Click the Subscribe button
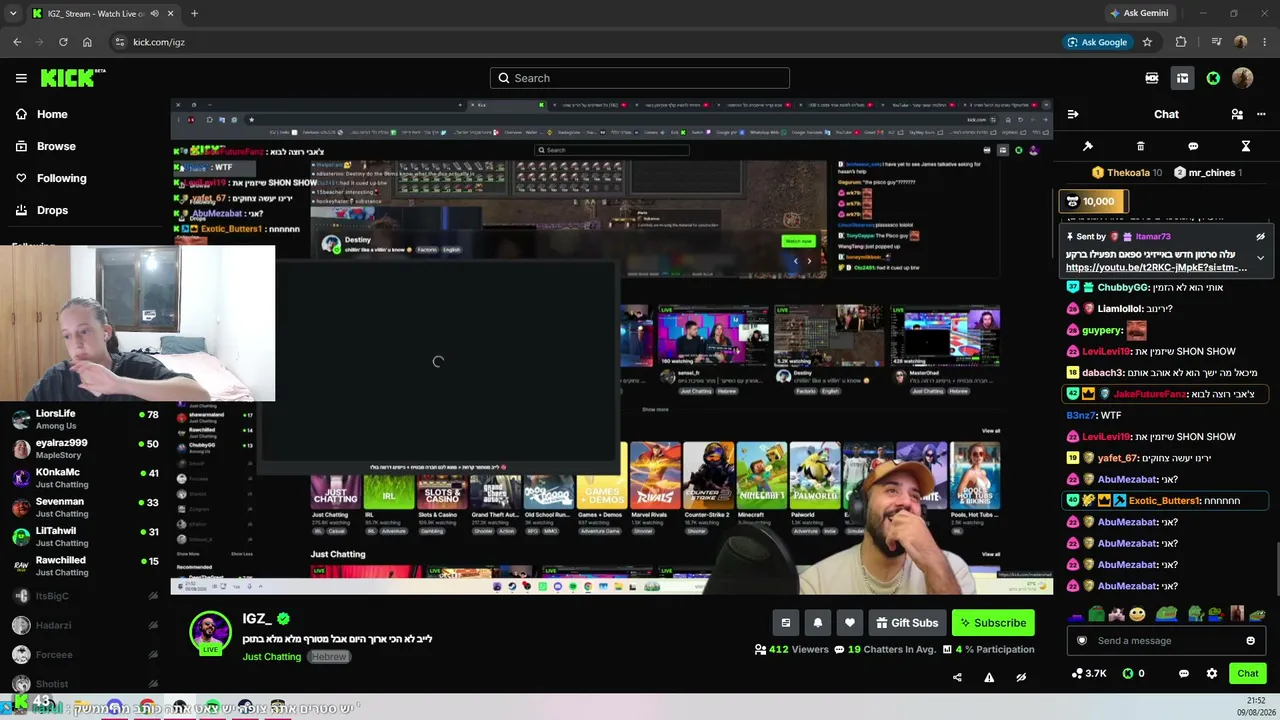This screenshot has width=1280, height=720. (x=993, y=623)
